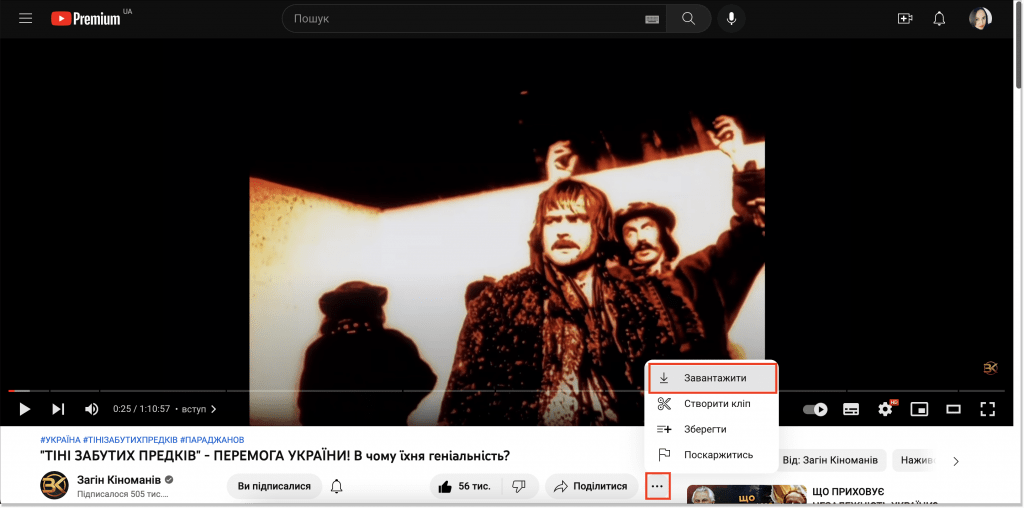Open the ЩО ПРИХОВУЄ video thumbnail

coord(744,494)
